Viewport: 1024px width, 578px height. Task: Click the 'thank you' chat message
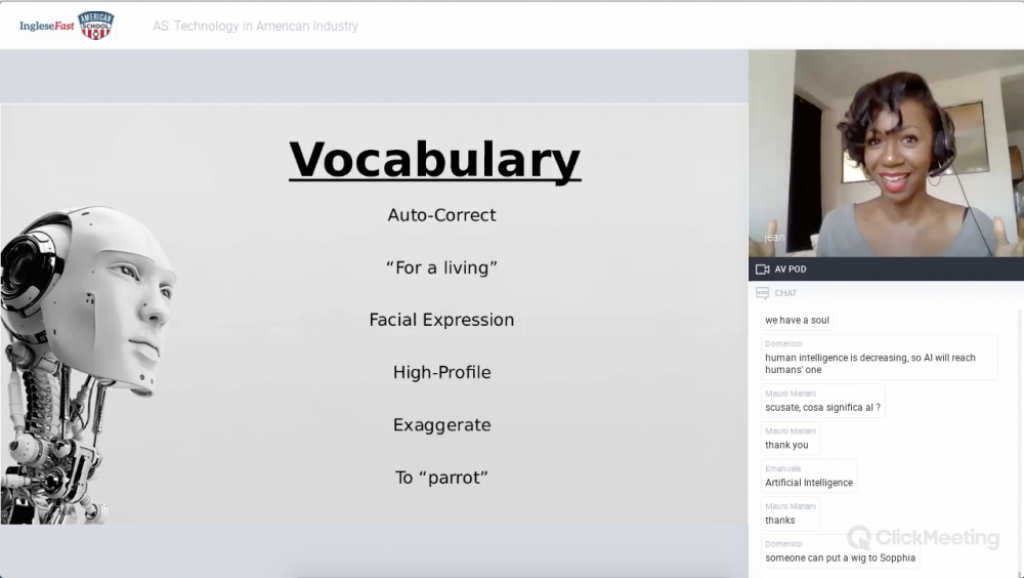787,445
